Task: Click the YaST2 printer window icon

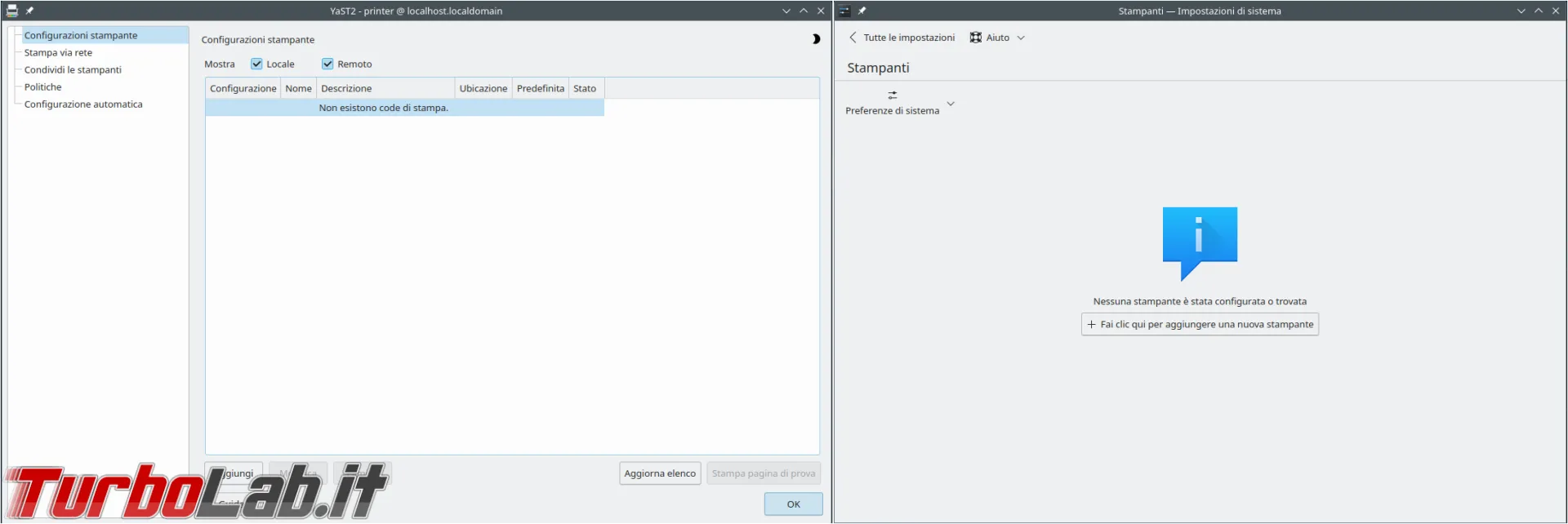Action: pos(12,11)
